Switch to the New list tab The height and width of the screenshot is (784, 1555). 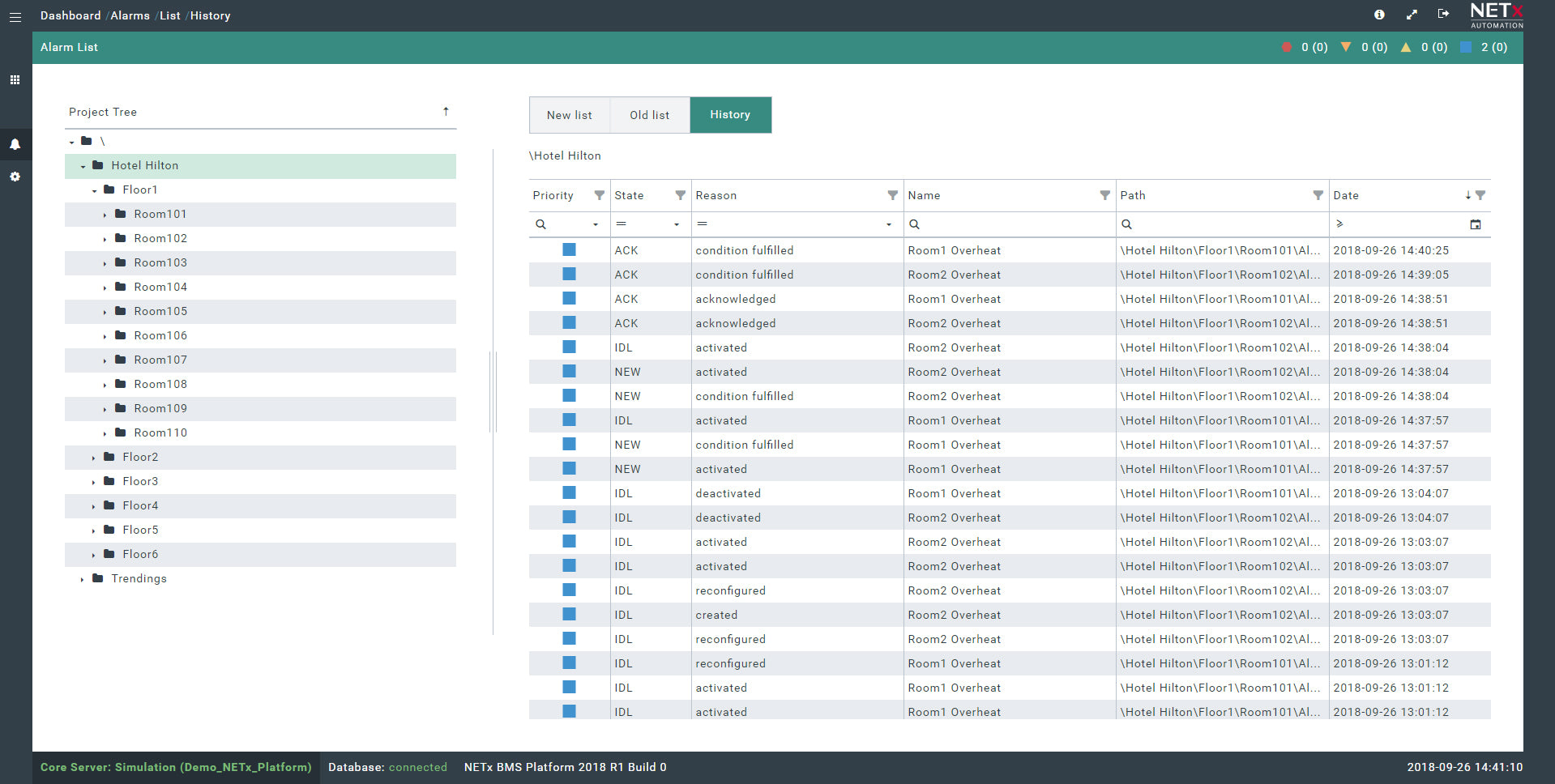click(570, 115)
